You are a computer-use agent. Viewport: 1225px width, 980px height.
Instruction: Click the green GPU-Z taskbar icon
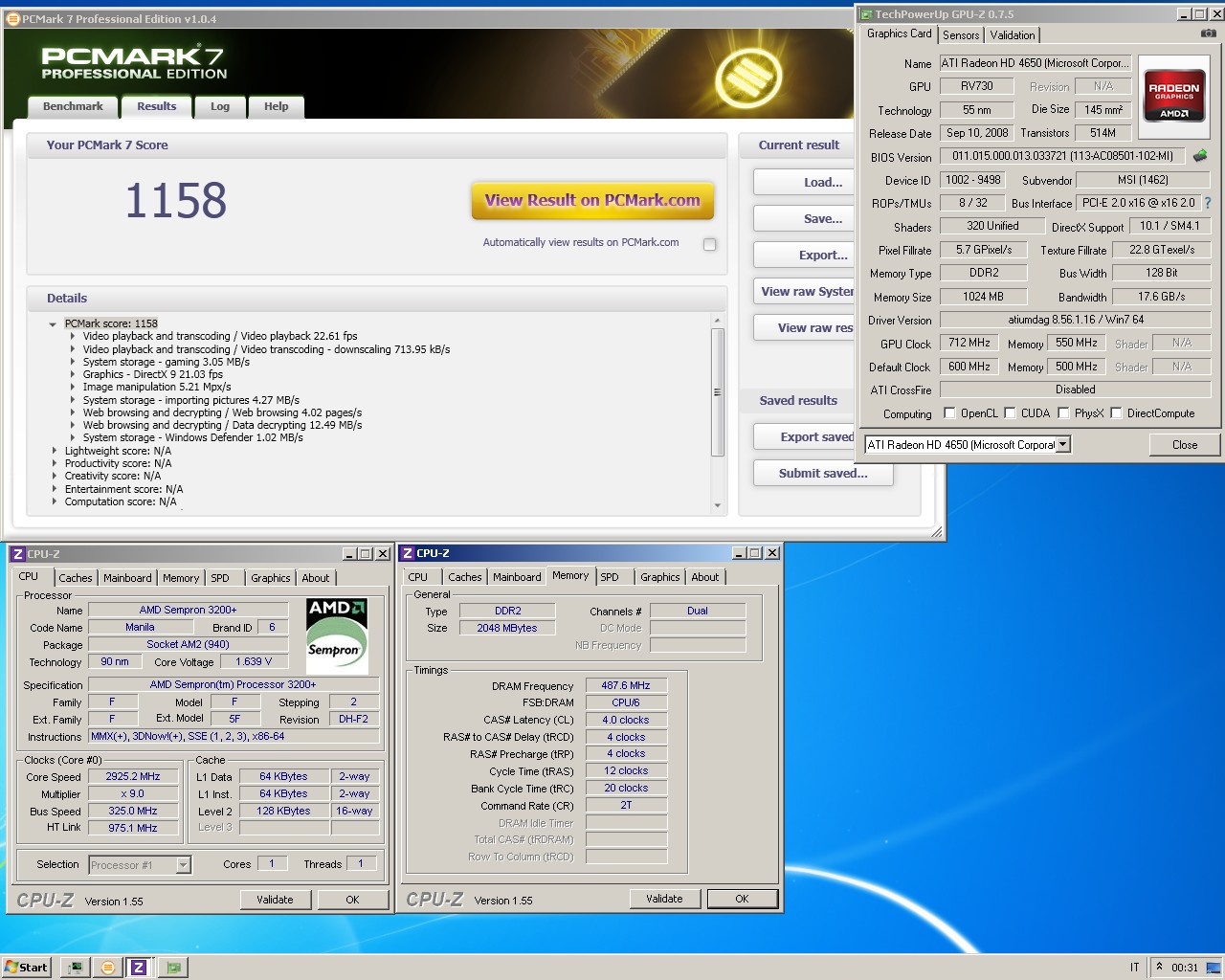coord(173,967)
